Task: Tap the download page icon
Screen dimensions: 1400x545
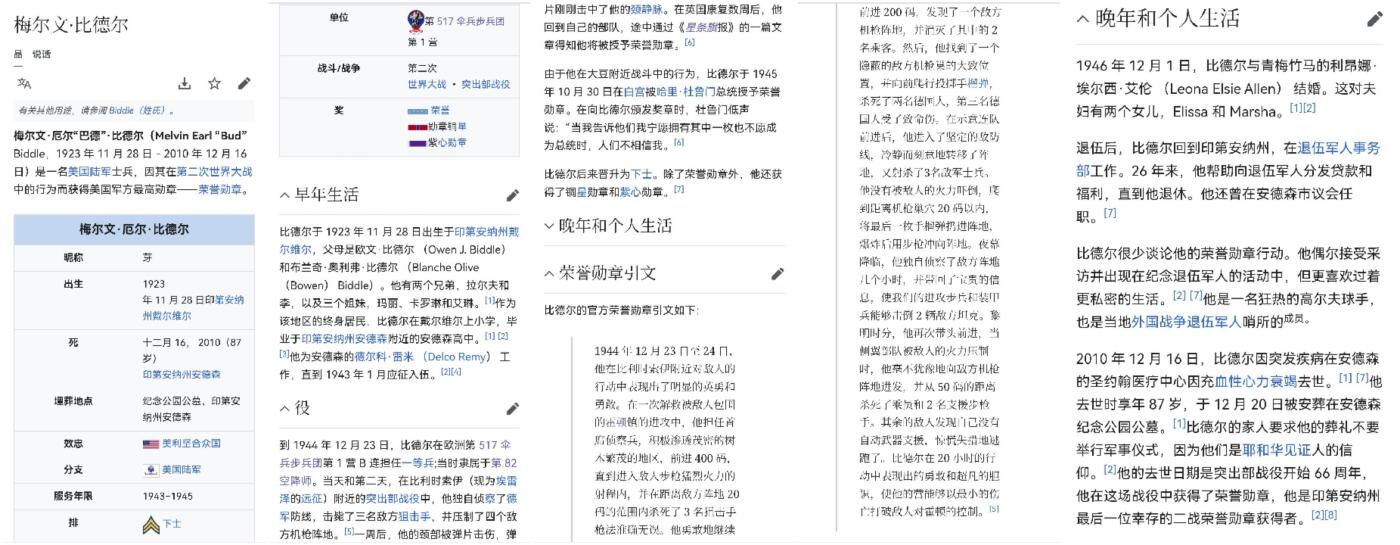Action: (185, 84)
